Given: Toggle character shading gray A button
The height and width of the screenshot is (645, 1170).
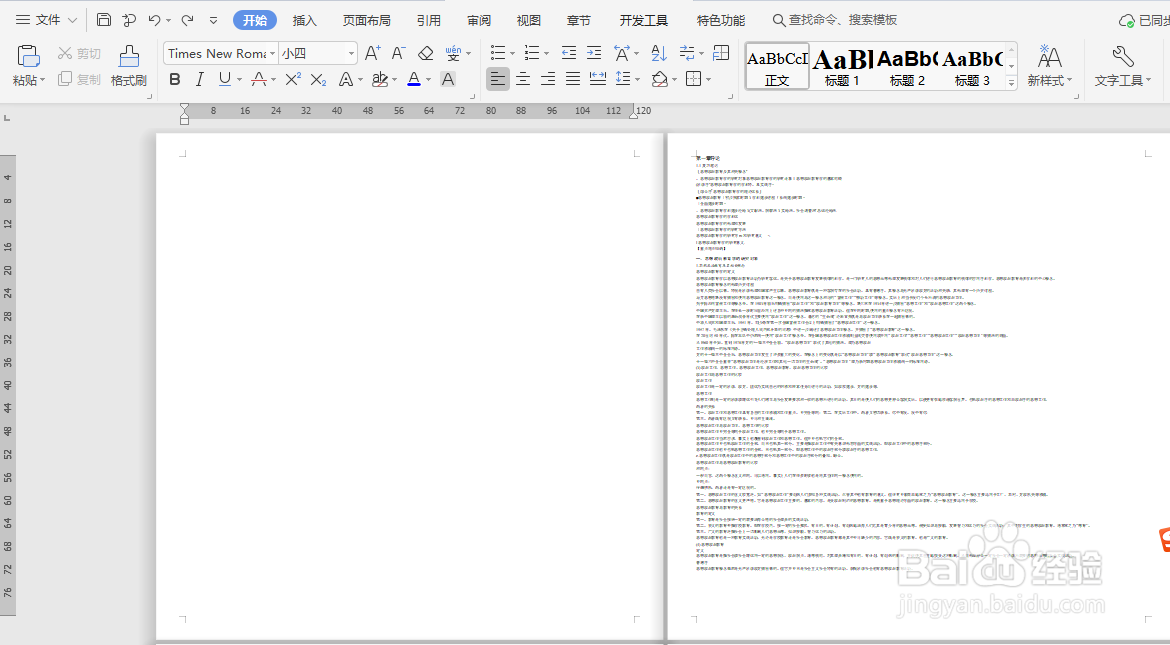Looking at the screenshot, I should [448, 79].
